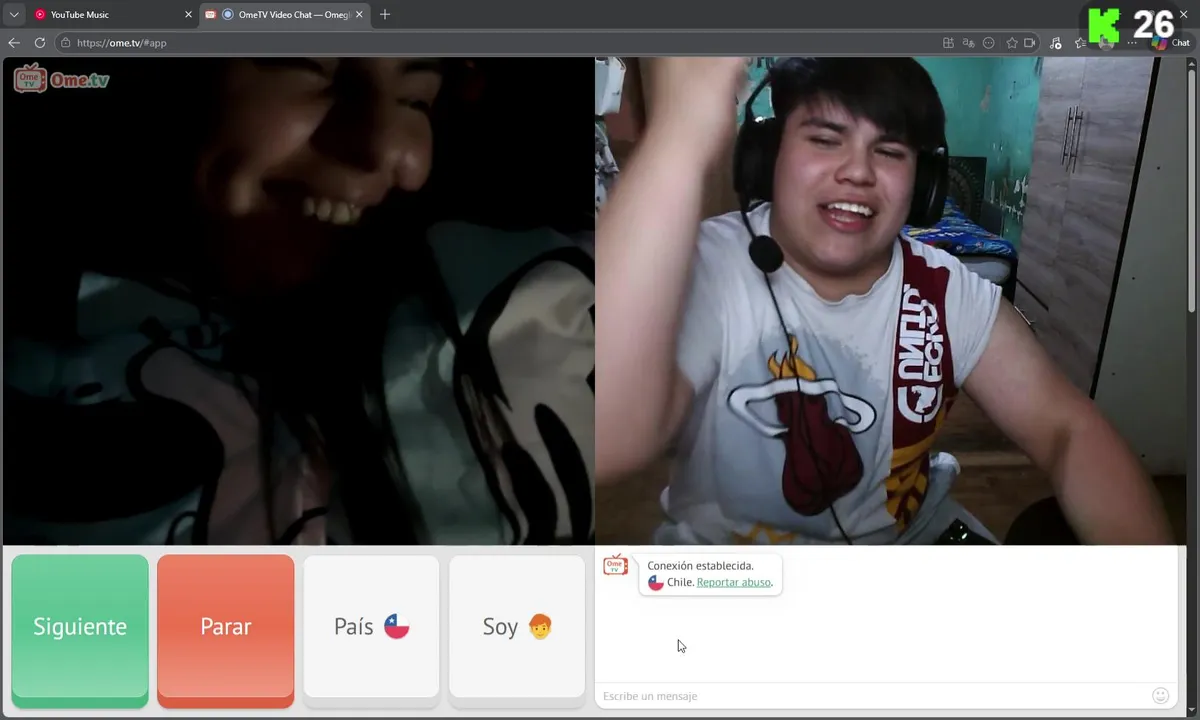The height and width of the screenshot is (720, 1200).
Task: Click the camera permission icon in address bar
Action: tap(1030, 43)
